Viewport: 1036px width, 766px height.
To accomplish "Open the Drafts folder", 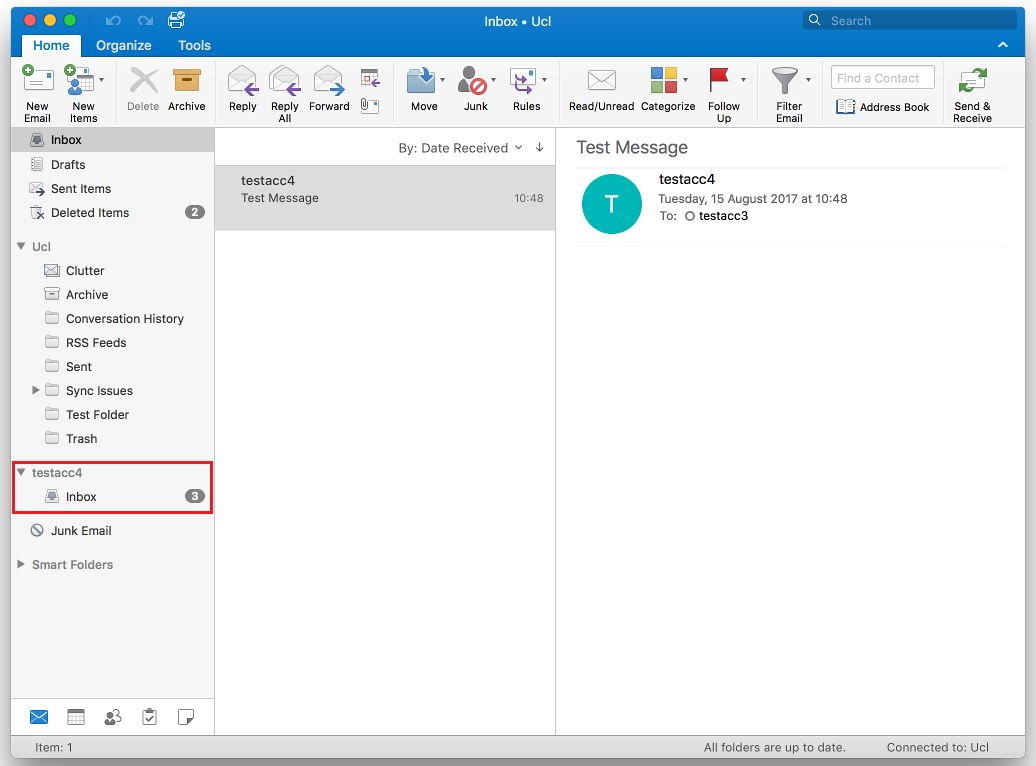I will (x=113, y=165).
